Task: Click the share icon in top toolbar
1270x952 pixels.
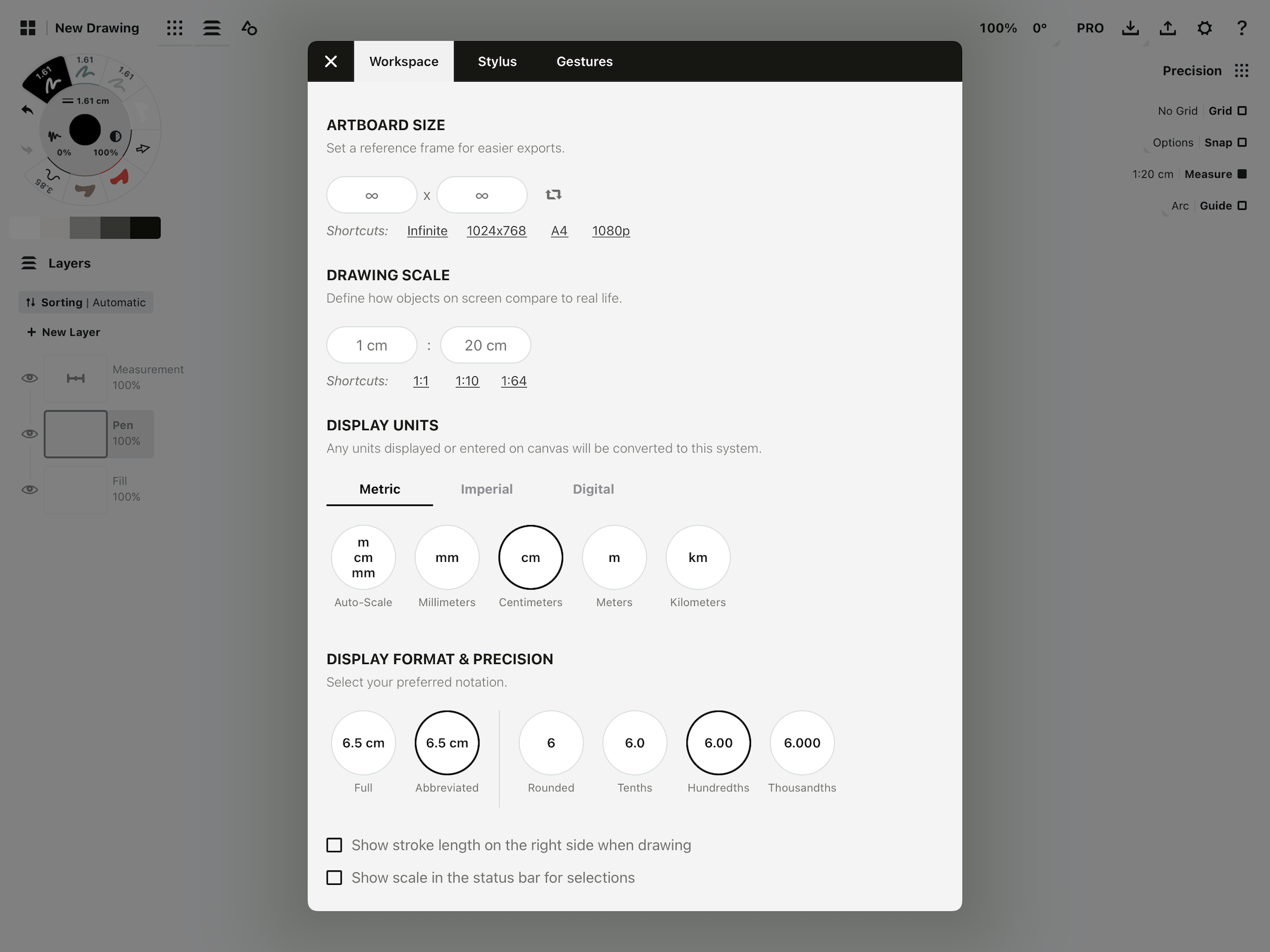Action: pos(1168,26)
